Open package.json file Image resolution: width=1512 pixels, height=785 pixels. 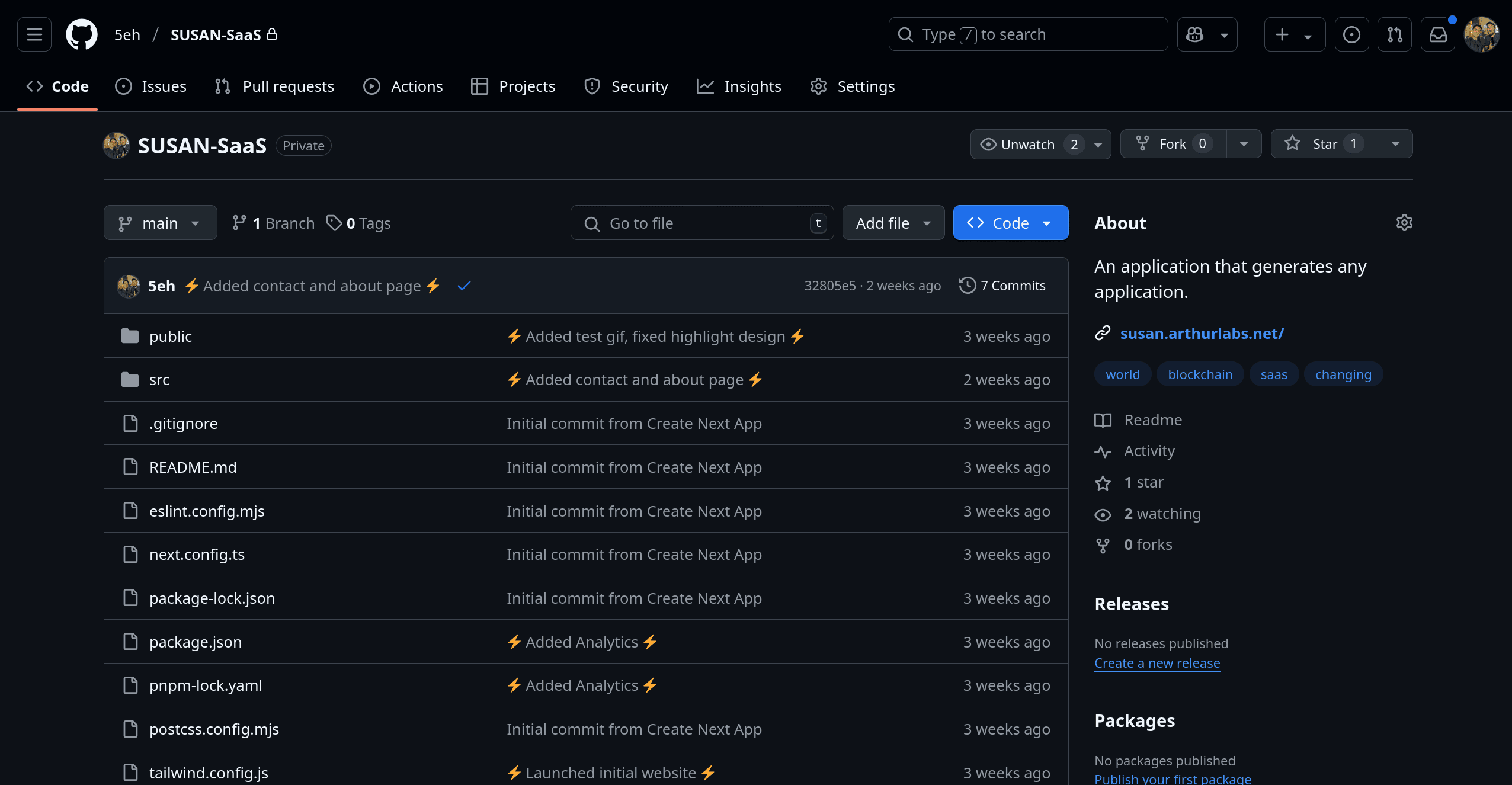pyautogui.click(x=196, y=642)
